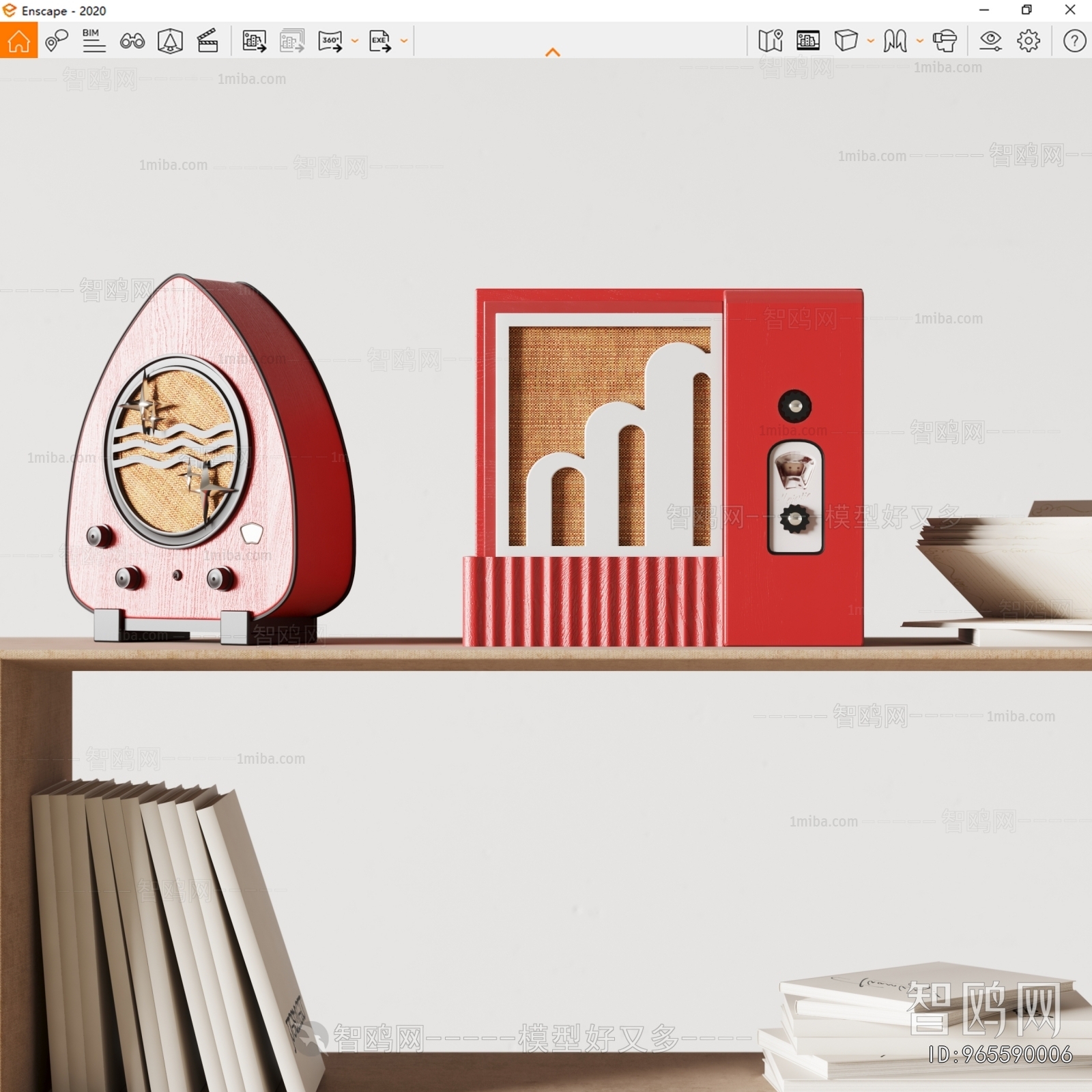Image resolution: width=1092 pixels, height=1092 pixels.
Task: Enable virtual reality headset mode
Action: tap(945, 41)
